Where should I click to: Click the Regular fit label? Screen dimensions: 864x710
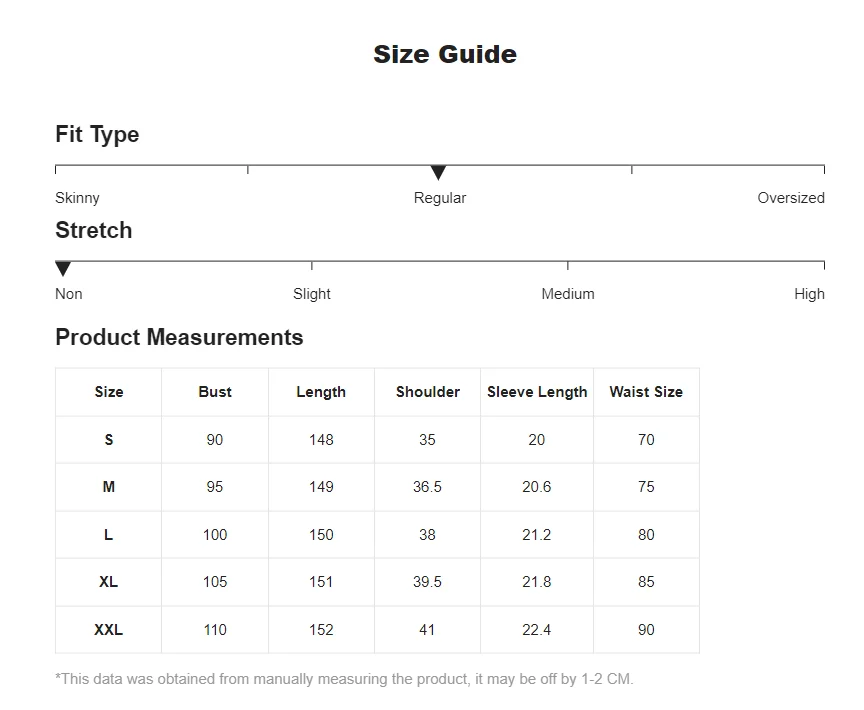click(440, 198)
